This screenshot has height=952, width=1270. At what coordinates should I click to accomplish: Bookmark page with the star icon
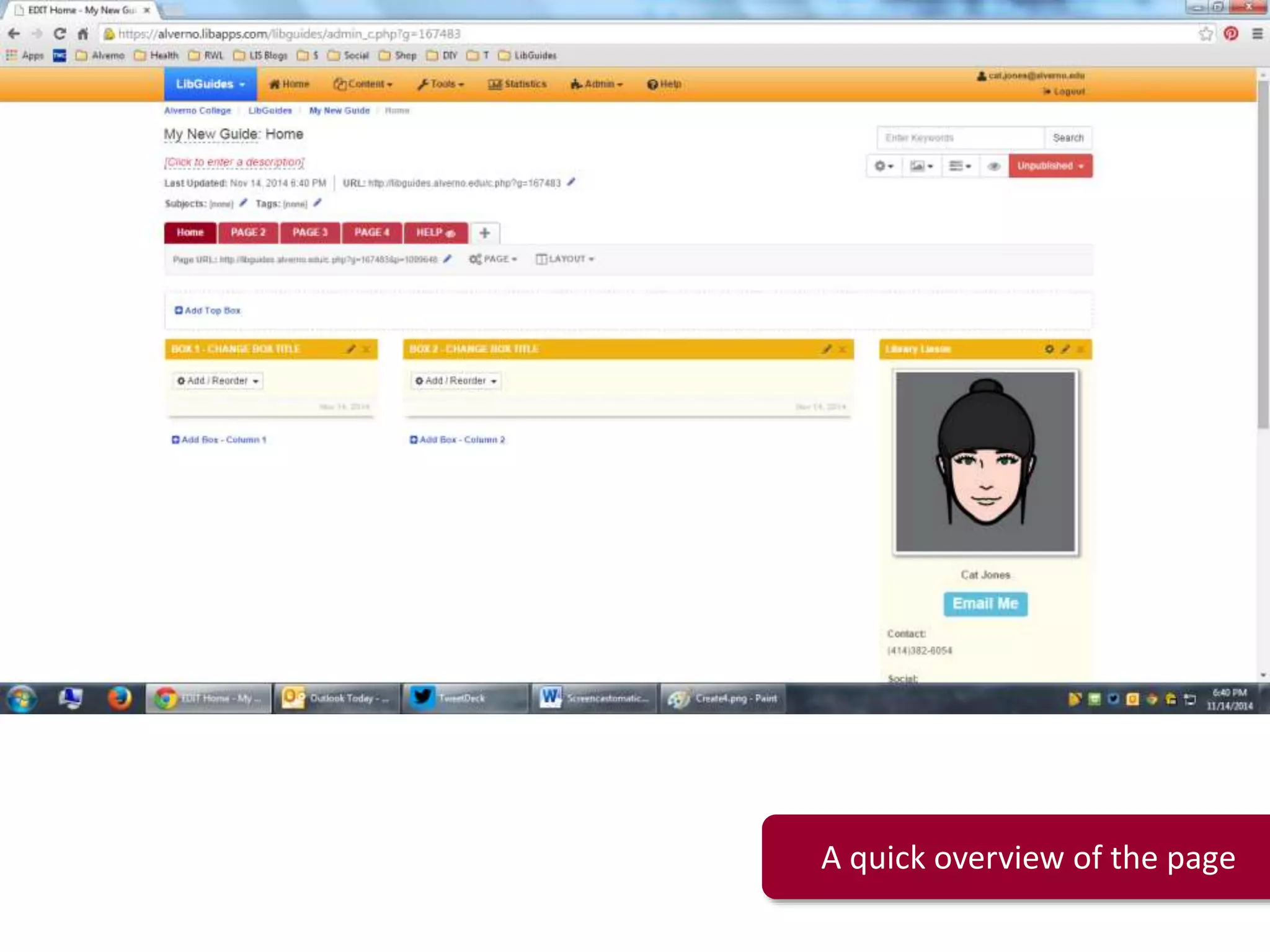(1205, 33)
